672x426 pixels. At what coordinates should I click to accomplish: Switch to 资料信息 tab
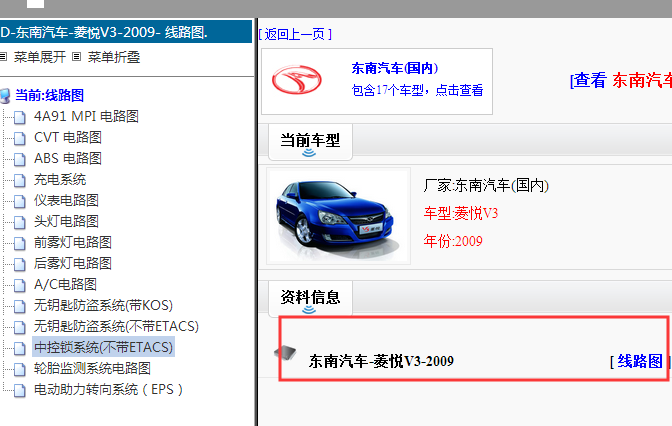pyautogui.click(x=310, y=297)
